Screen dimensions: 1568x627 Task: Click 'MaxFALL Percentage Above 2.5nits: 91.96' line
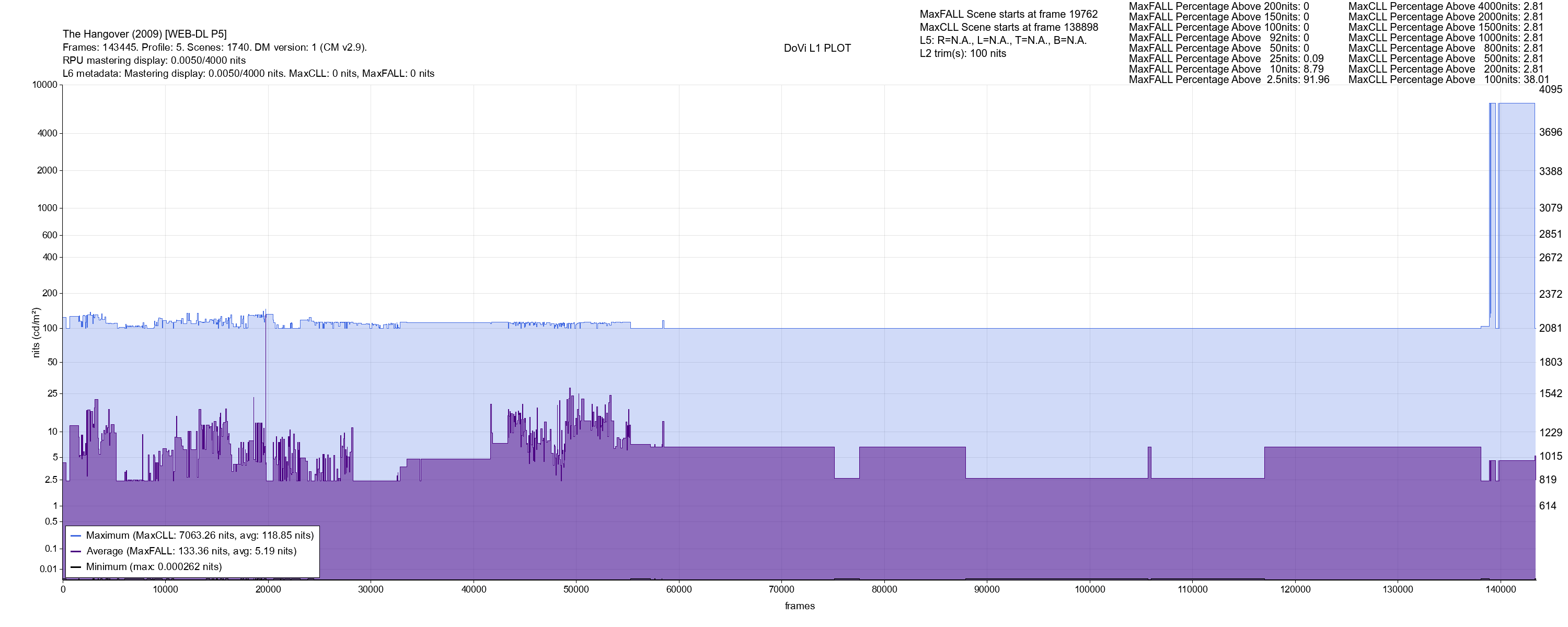pyautogui.click(x=1229, y=80)
